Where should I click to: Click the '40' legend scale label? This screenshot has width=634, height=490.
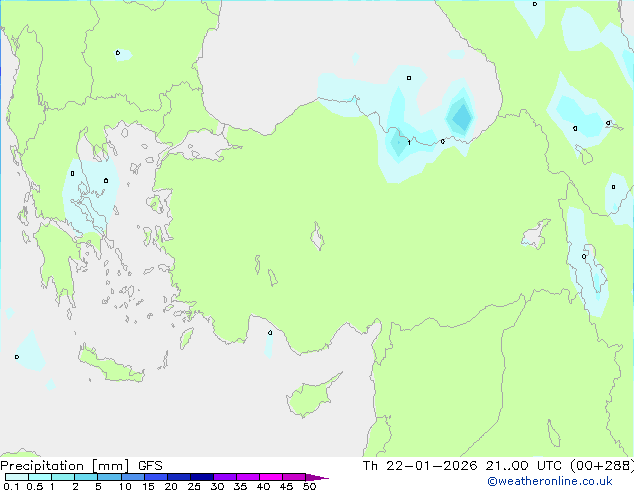click(x=263, y=486)
